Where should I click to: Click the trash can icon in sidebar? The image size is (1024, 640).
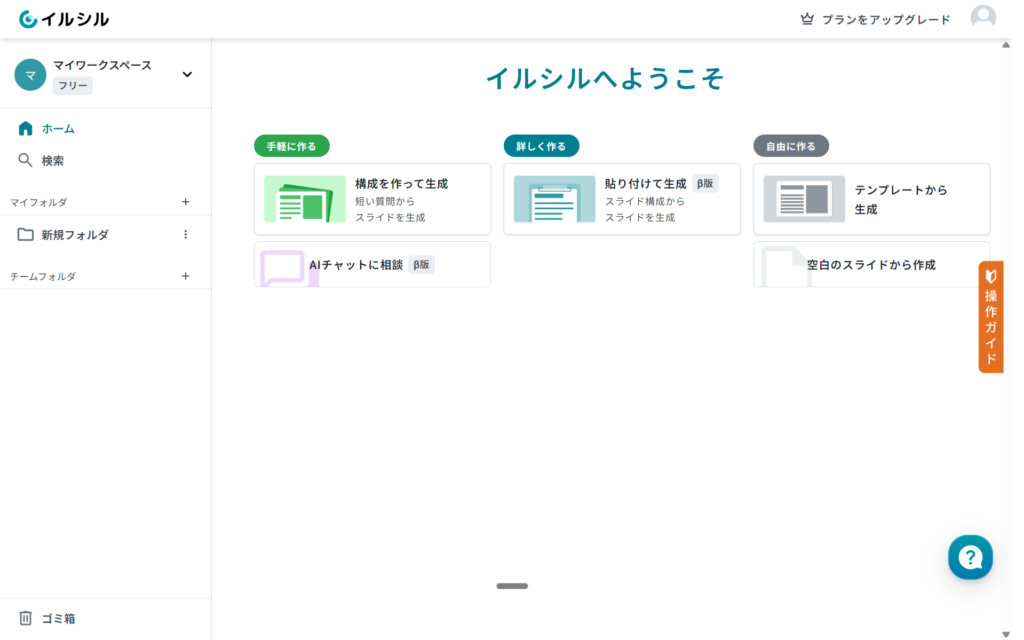coord(26,618)
